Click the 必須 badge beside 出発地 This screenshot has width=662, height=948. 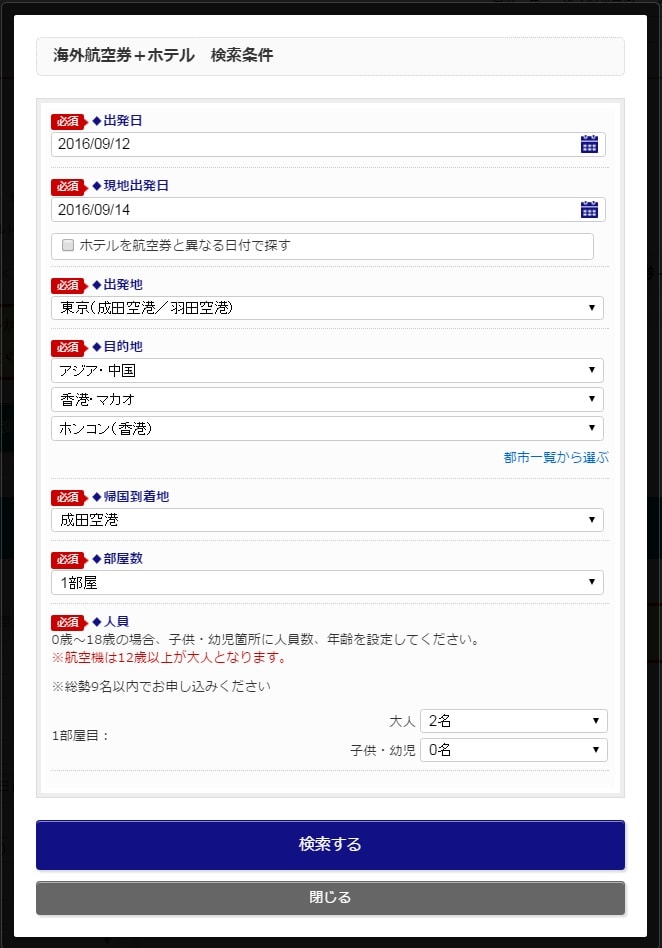(70, 285)
